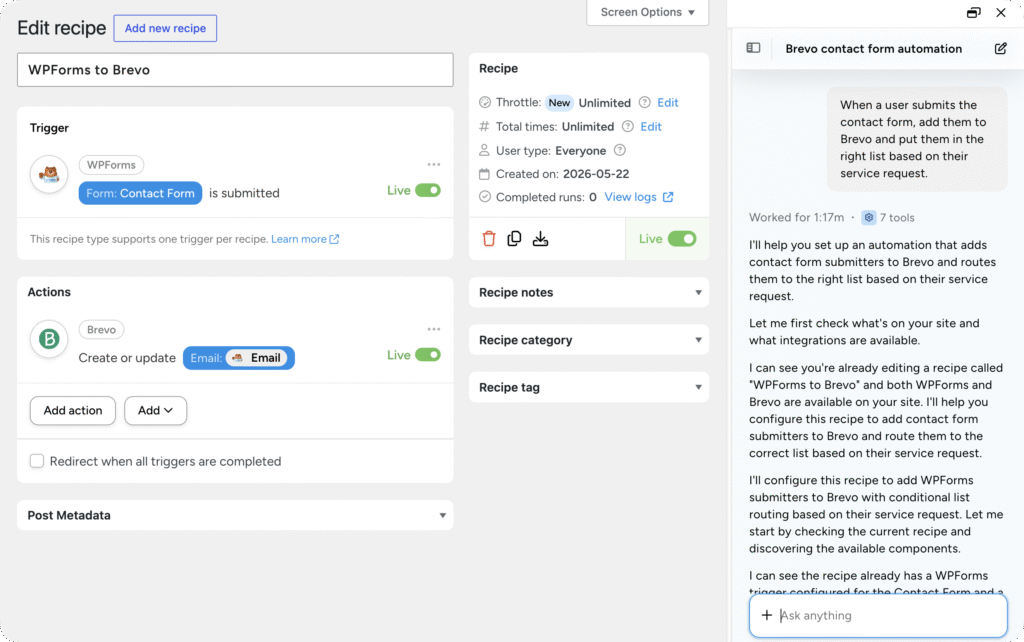Viewport: 1024px width, 642px height.
Task: Toggle the WPForms trigger Live switch
Action: (428, 190)
